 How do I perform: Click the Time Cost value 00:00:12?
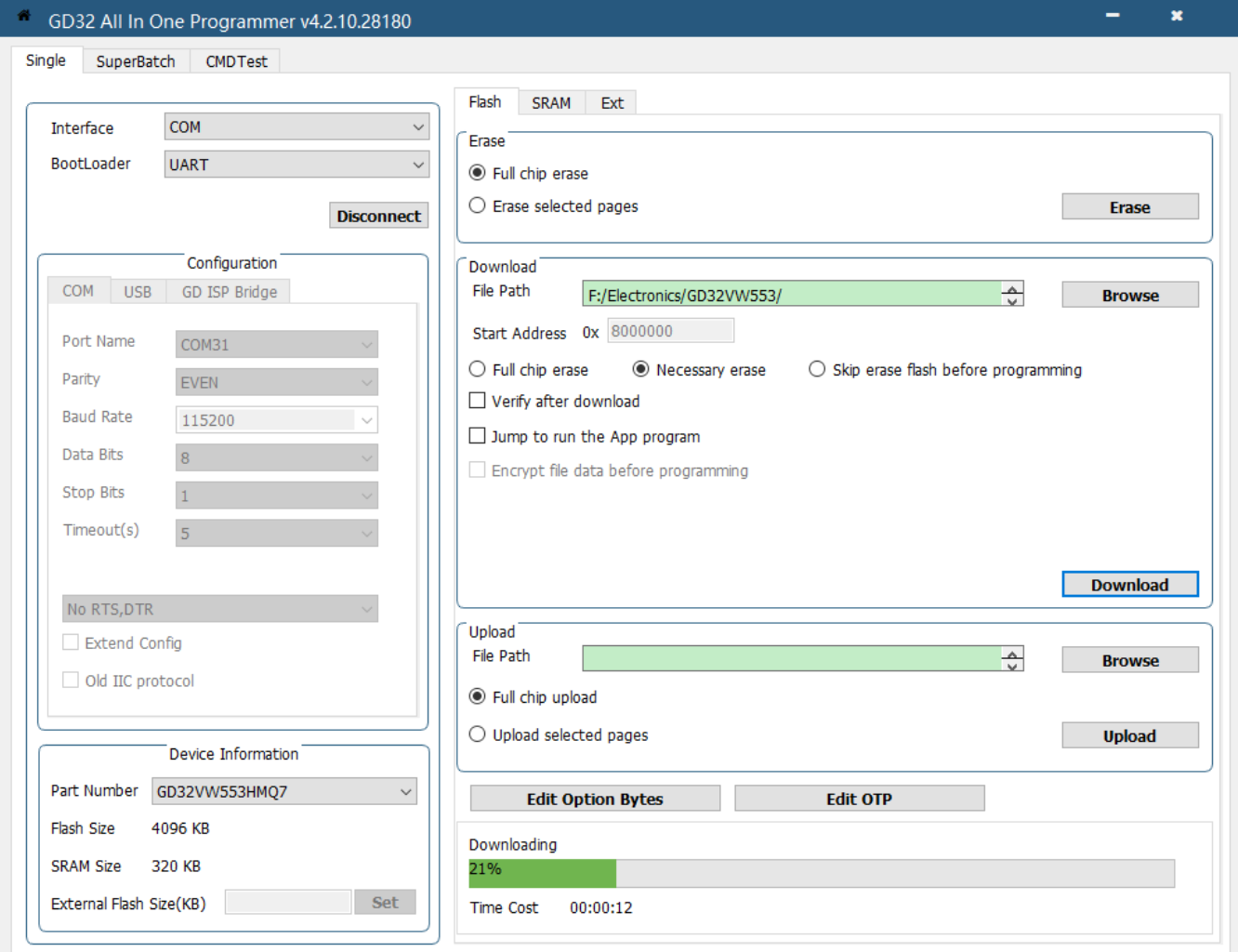coord(601,907)
